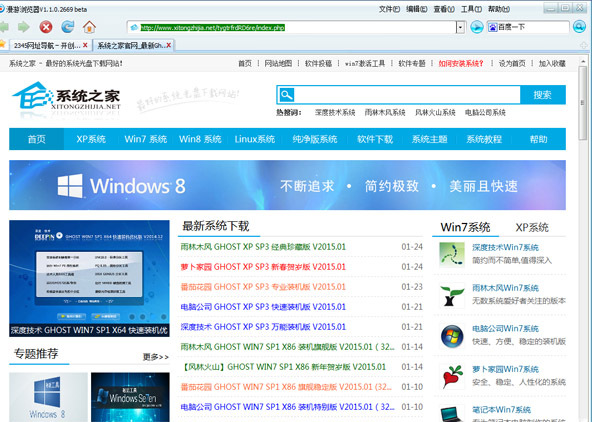The width and height of the screenshot is (592, 422).
Task: Click the DEEPIN GHOST WIN7 slideshow image
Action: click(x=89, y=278)
